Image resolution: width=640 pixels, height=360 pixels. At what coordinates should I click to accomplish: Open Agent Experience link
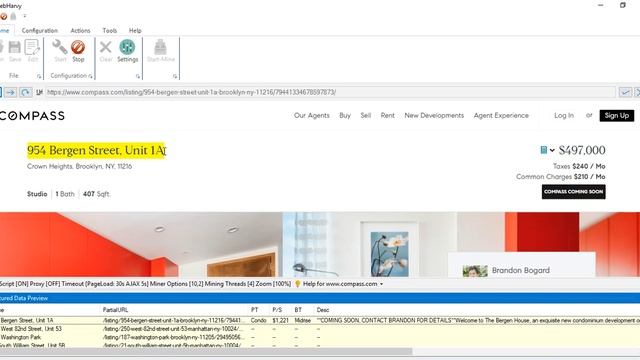501,116
